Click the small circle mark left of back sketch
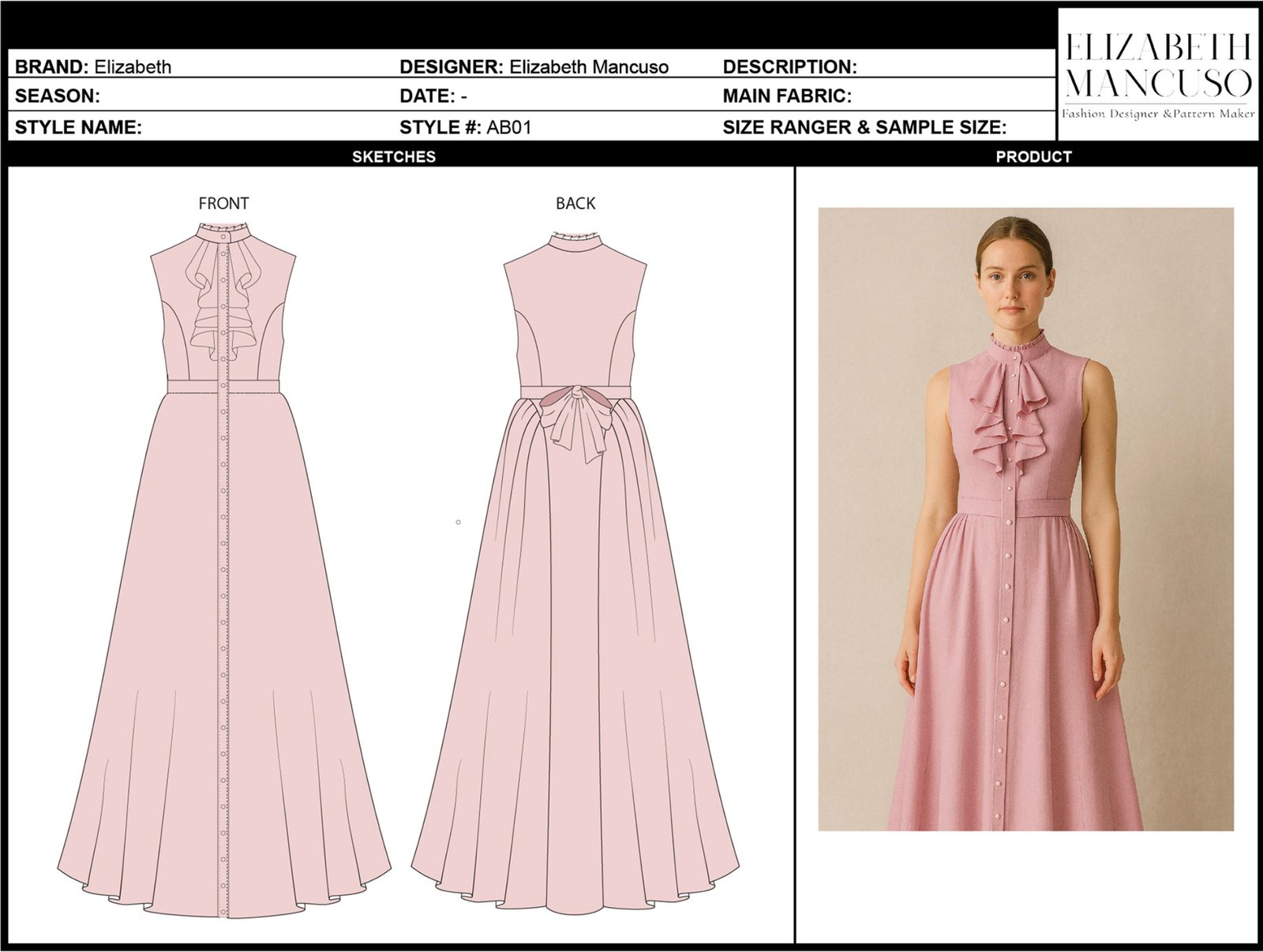Image resolution: width=1263 pixels, height=952 pixels. click(458, 522)
